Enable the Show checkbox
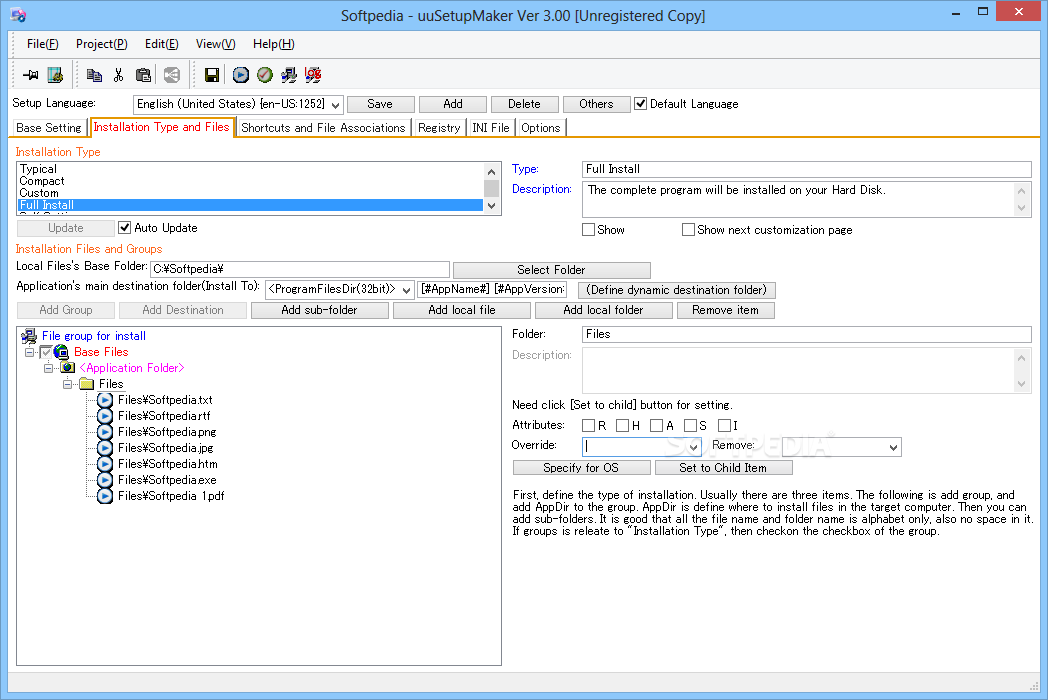The width and height of the screenshot is (1048, 700). (588, 229)
